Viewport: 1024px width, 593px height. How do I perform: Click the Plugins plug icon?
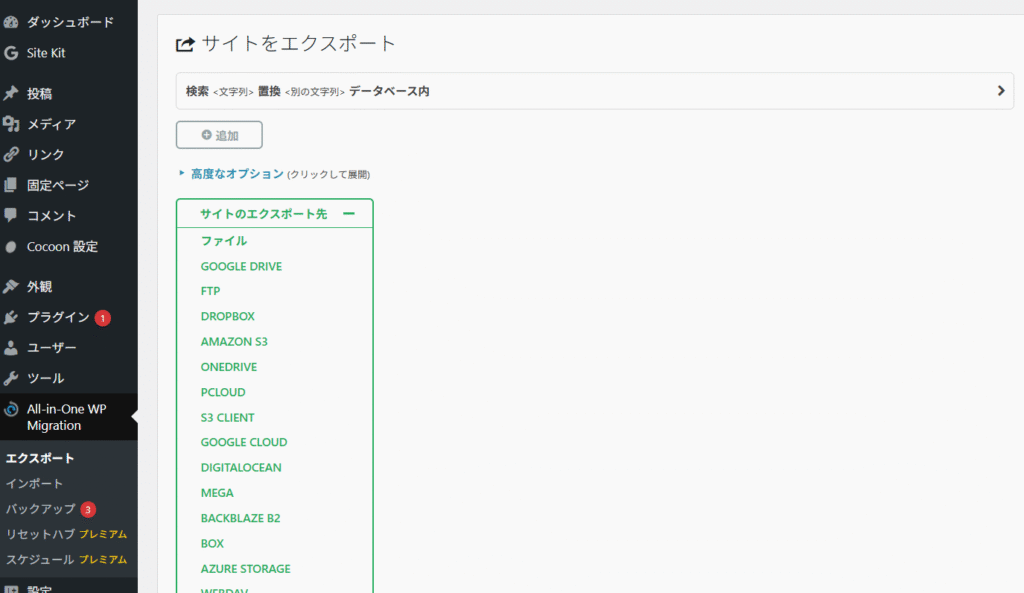pyautogui.click(x=11, y=317)
